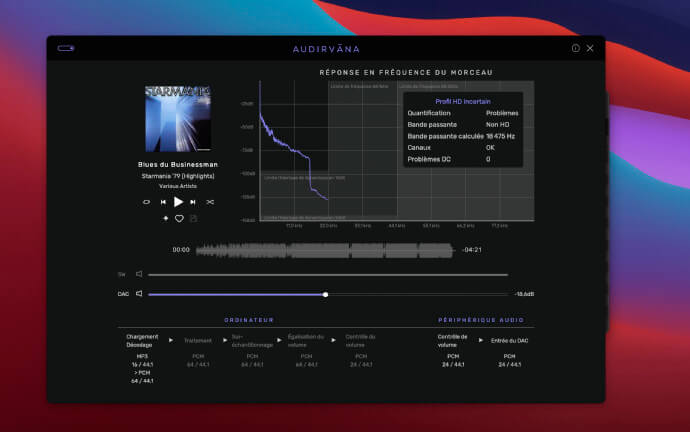Click the RÉPONSE EN FRÉQUENCE DU MORCEAU title
The width and height of the screenshot is (690, 432).
[x=406, y=73]
